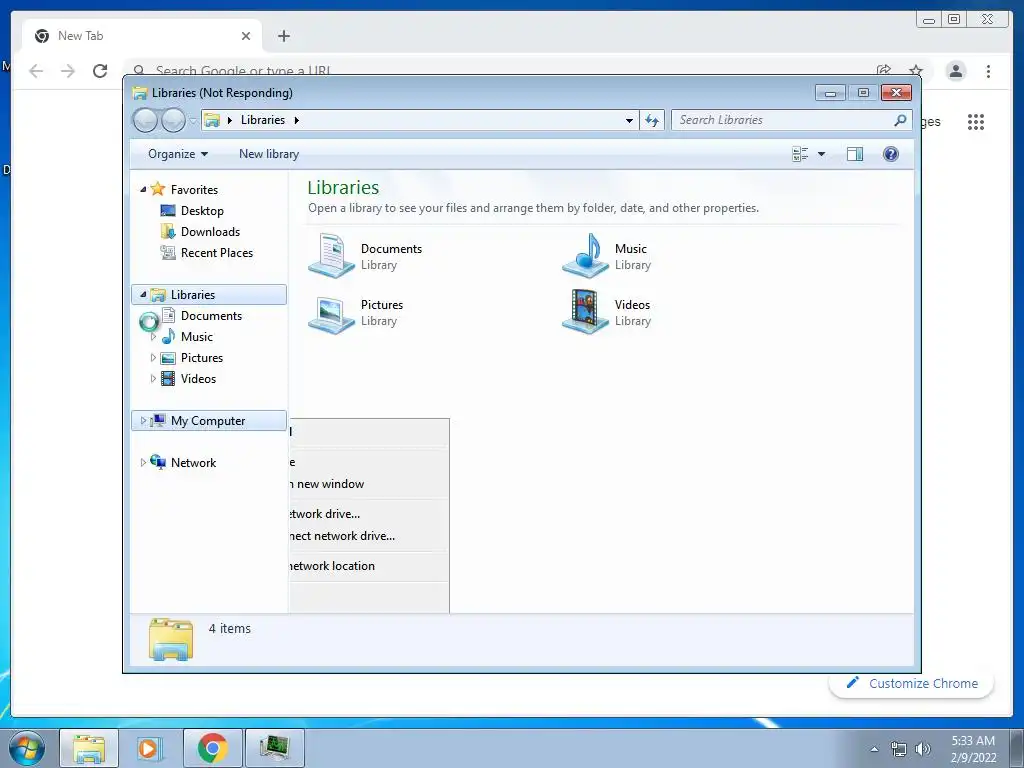The height and width of the screenshot is (768, 1024).
Task: Switch to the Chrome New Tab tab
Action: click(x=141, y=36)
